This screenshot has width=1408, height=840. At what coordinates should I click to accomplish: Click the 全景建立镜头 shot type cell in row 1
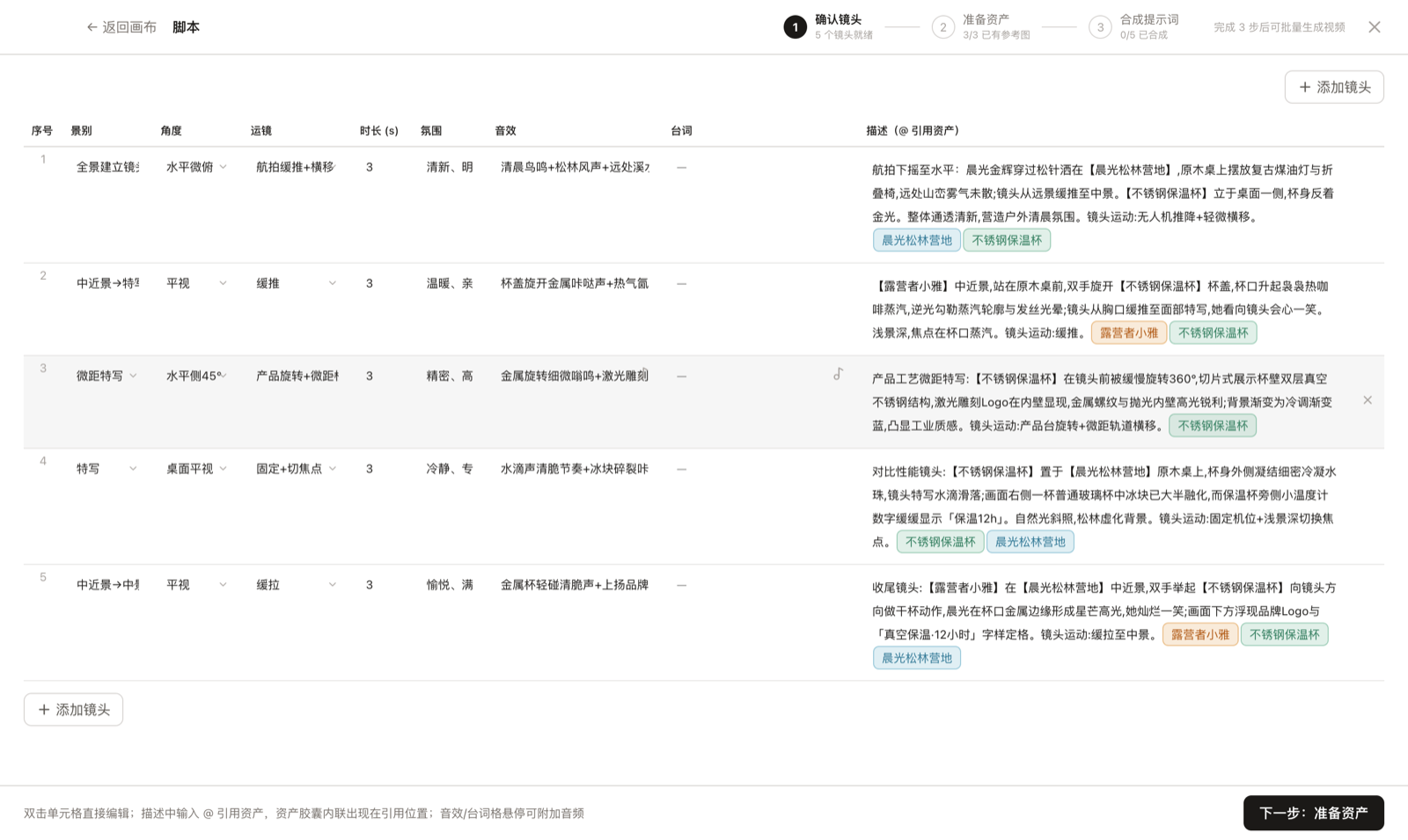(x=106, y=167)
